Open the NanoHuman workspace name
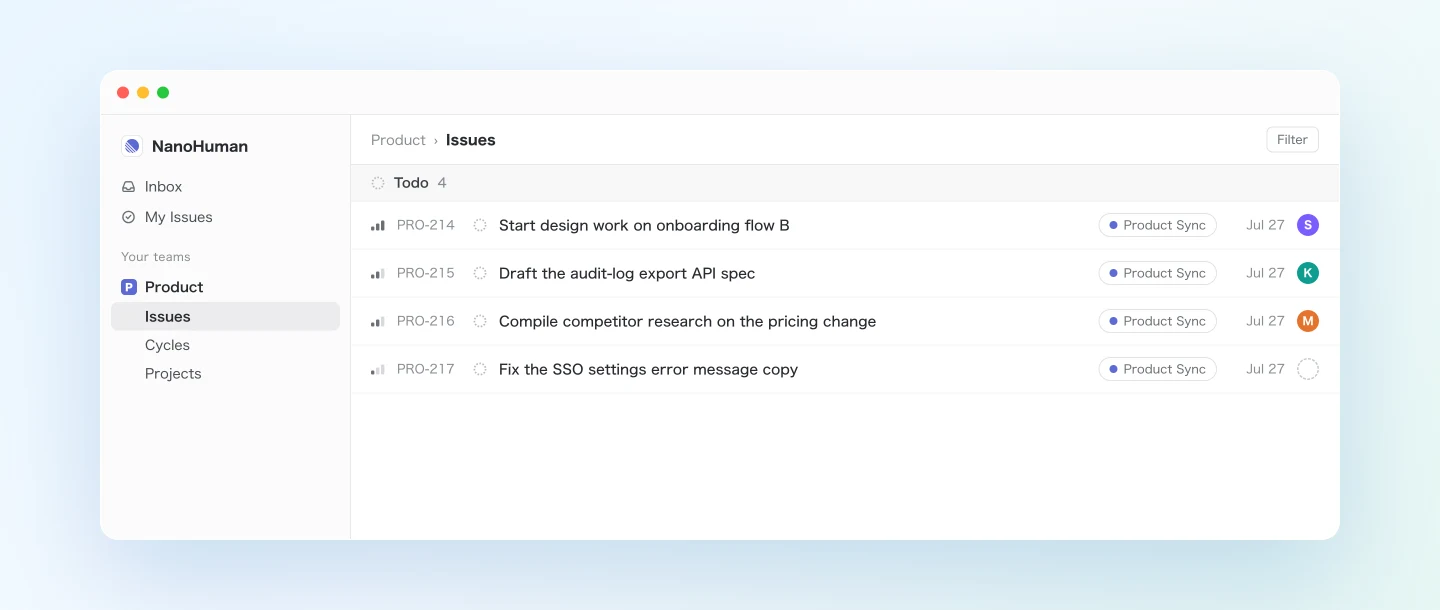The height and width of the screenshot is (610, 1440). tap(200, 146)
